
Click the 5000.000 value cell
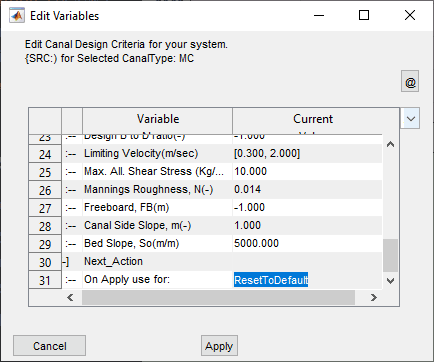click(x=307, y=243)
